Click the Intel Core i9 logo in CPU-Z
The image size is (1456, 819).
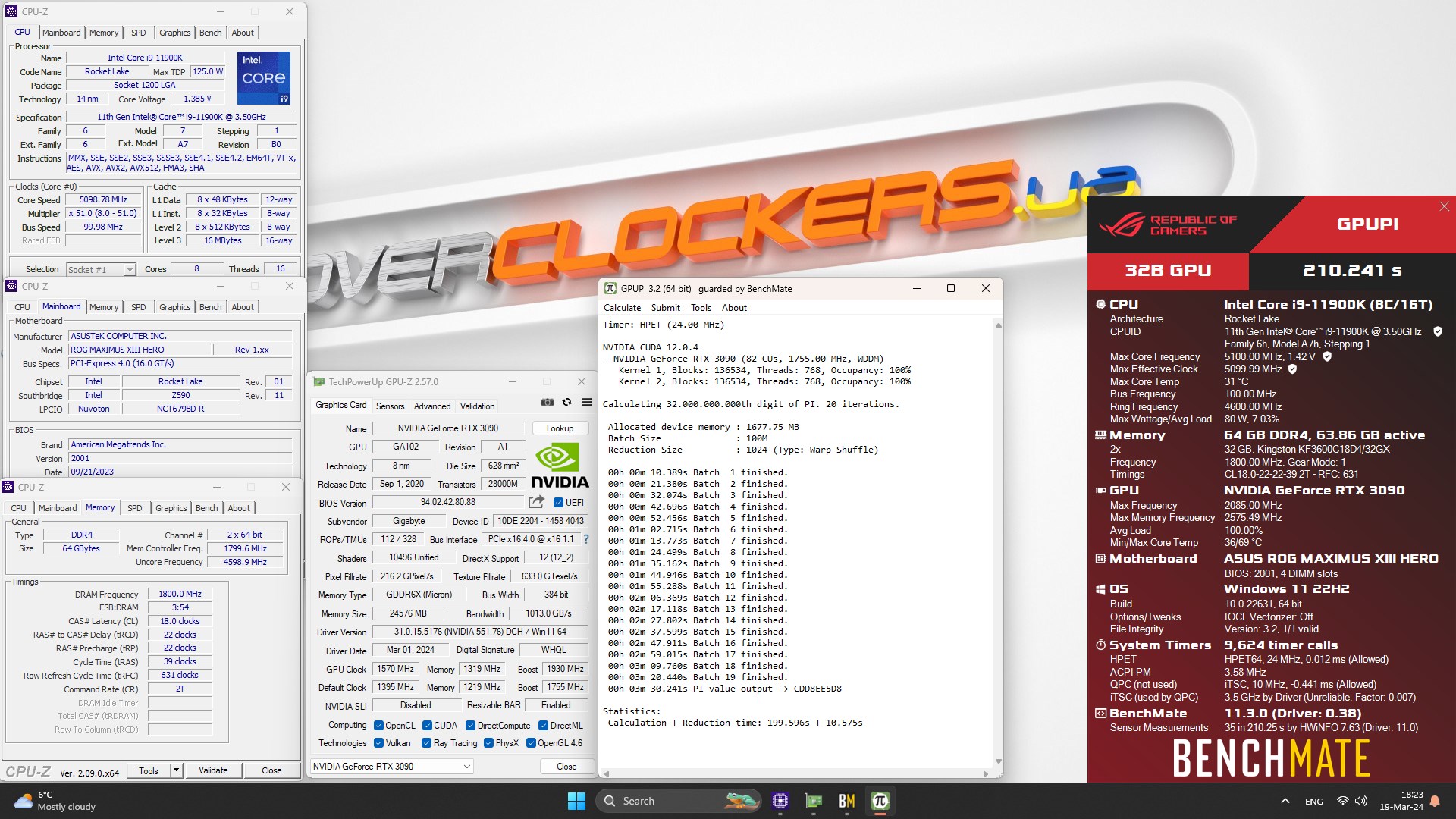point(264,78)
